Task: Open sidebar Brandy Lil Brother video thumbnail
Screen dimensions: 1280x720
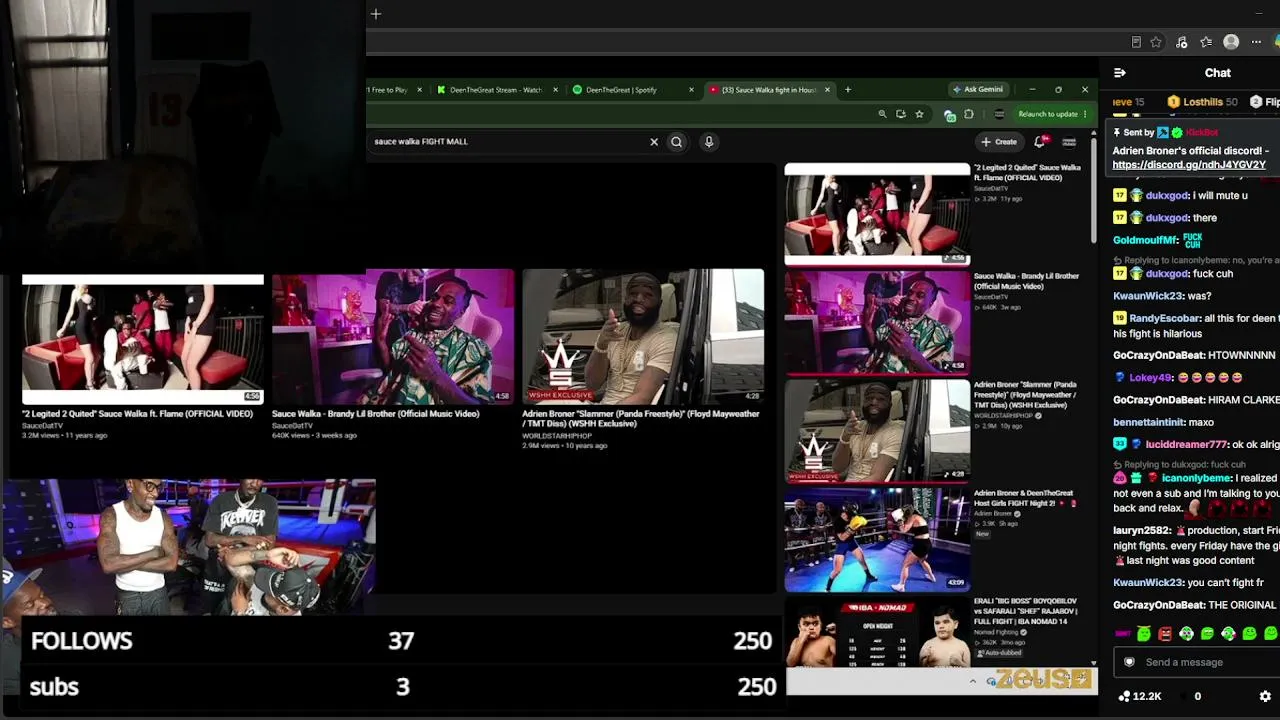Action: [x=877, y=322]
